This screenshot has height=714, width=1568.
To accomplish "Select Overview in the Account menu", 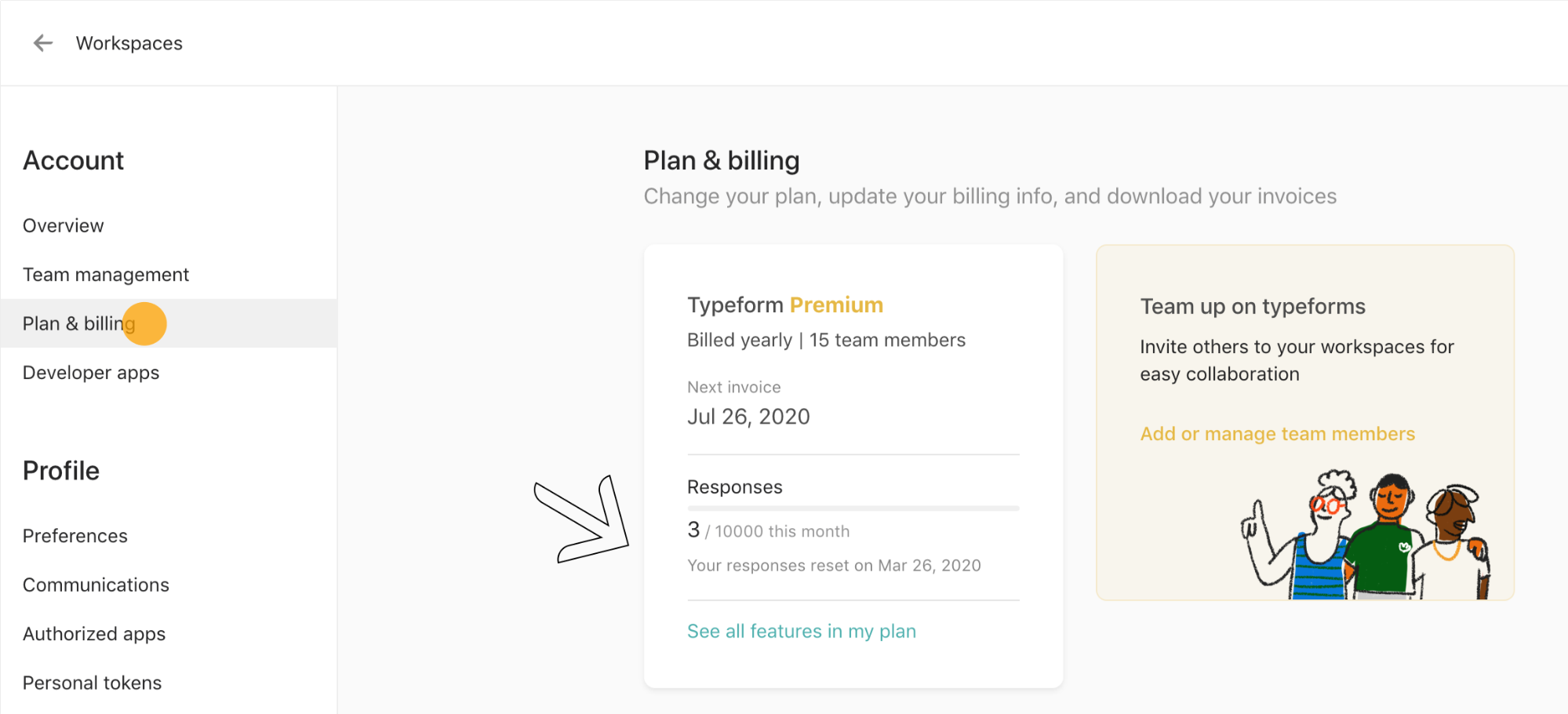I will tap(63, 226).
